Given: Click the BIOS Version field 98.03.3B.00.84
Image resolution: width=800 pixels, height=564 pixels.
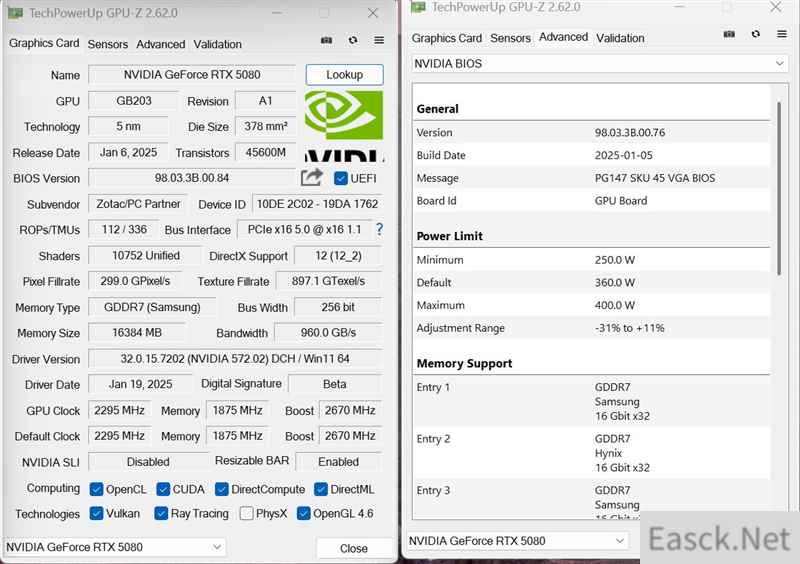Looking at the screenshot, I should coord(192,178).
